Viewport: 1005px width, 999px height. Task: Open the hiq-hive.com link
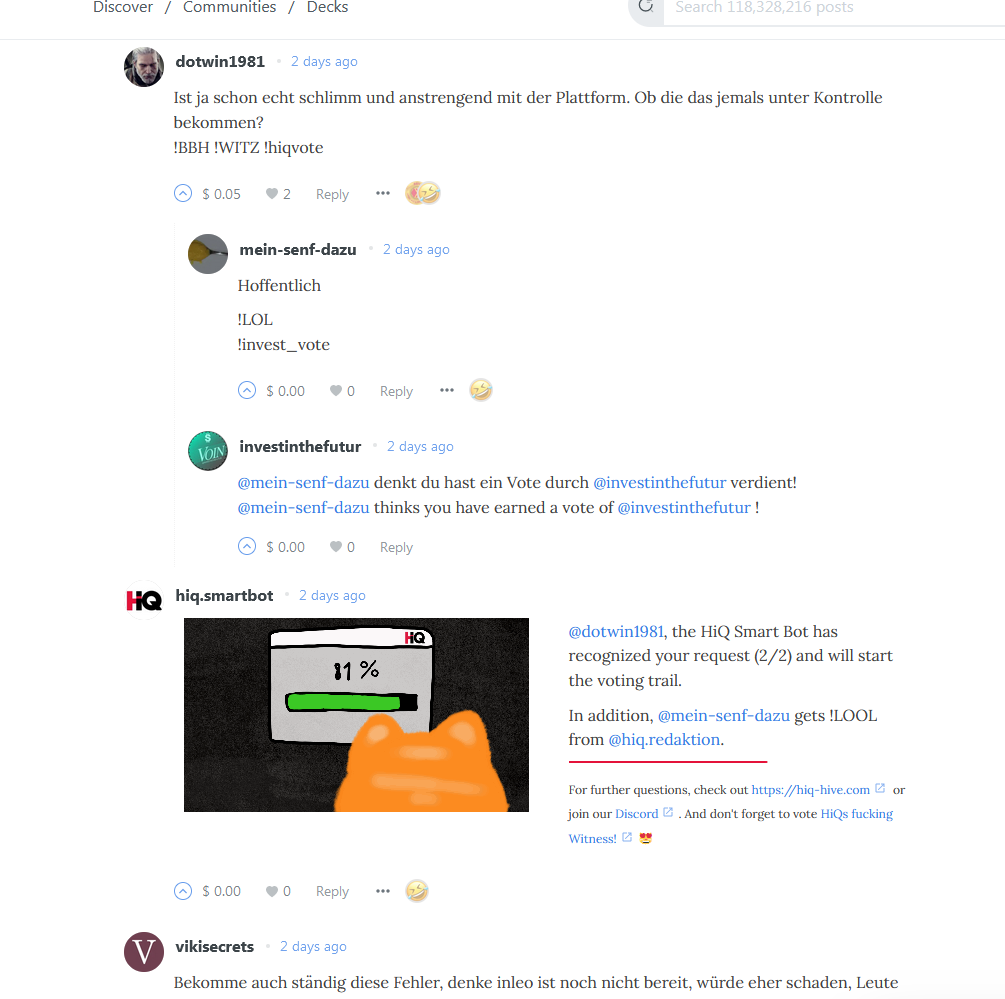[x=810, y=789]
